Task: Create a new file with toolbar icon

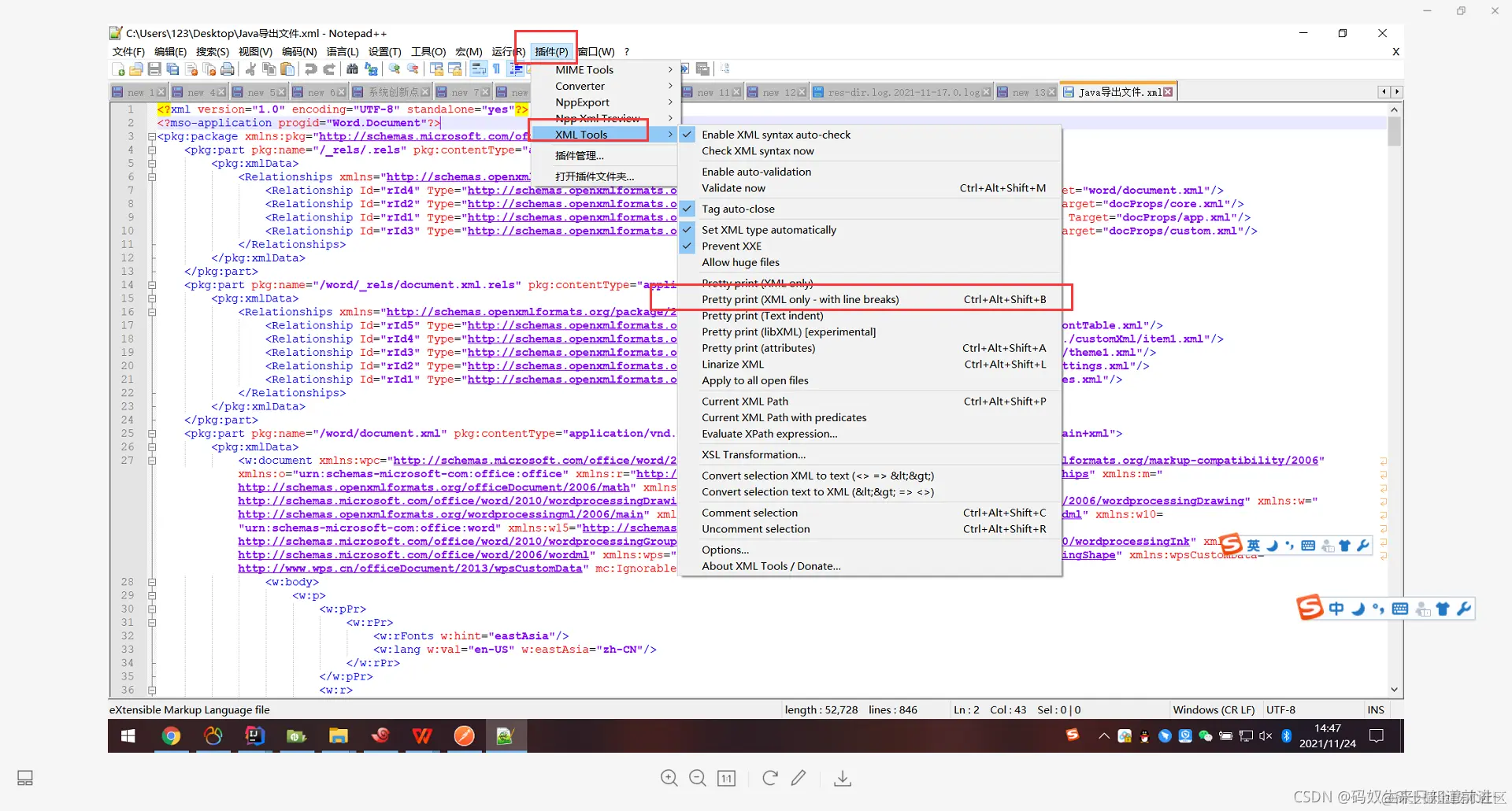Action: click(119, 69)
